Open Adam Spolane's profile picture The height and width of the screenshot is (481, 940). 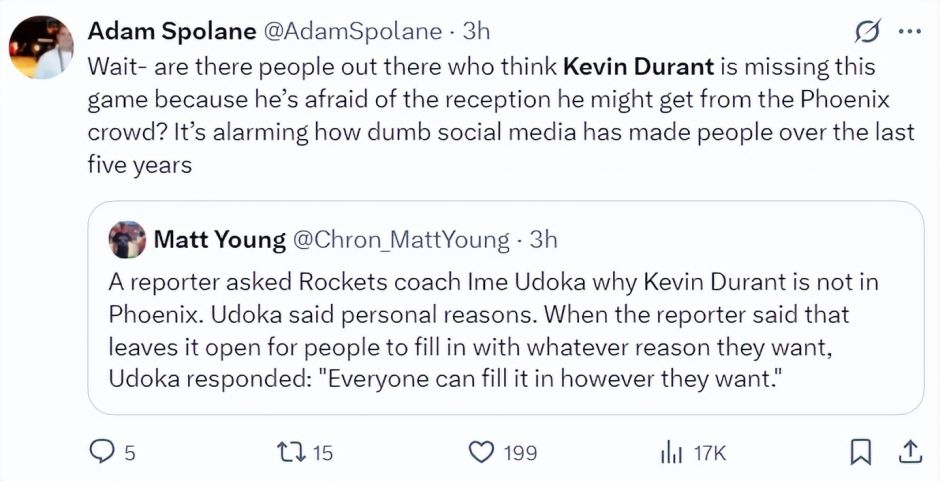click(x=41, y=47)
